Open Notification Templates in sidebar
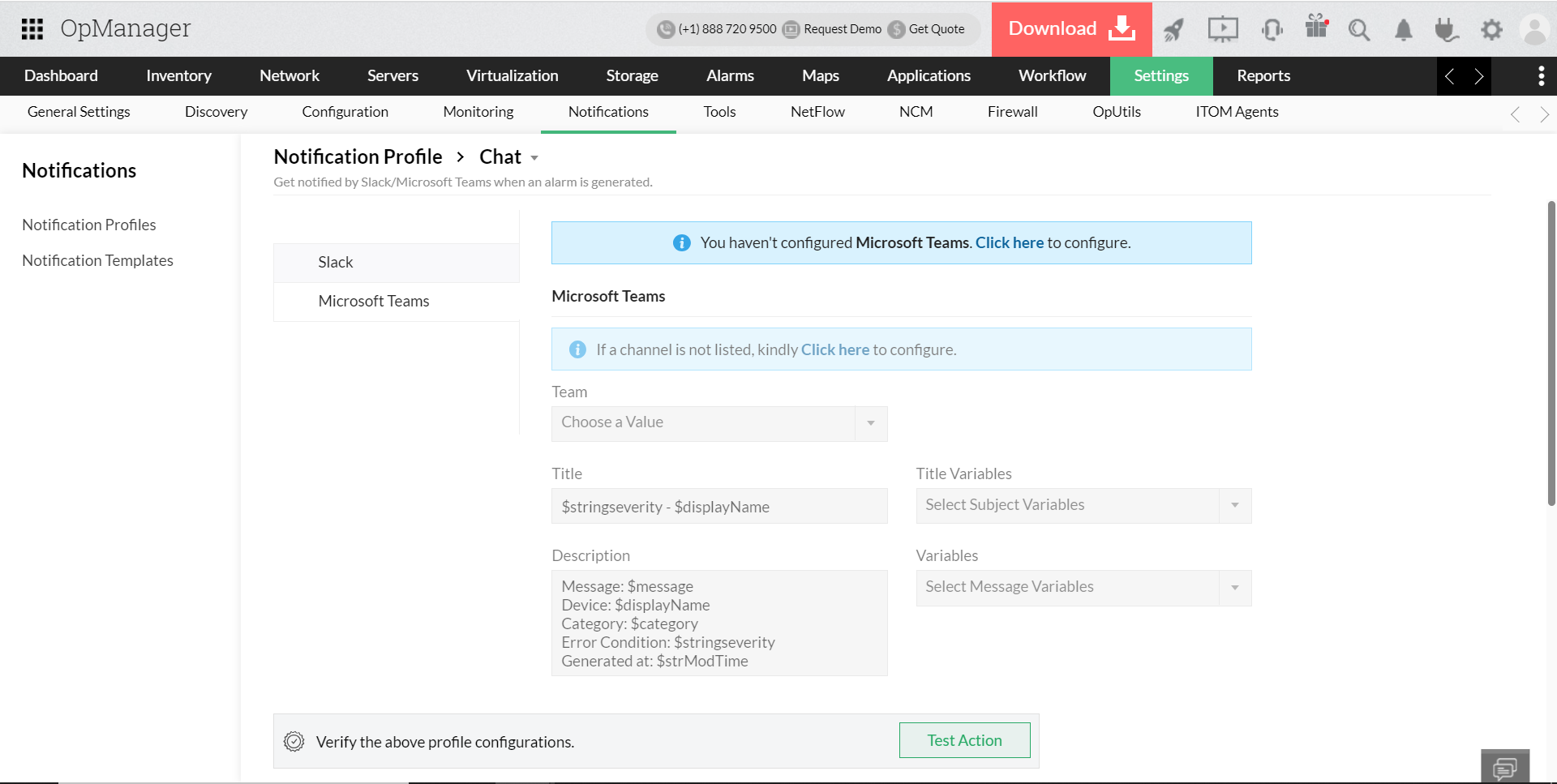This screenshot has height=784, width=1557. pyautogui.click(x=98, y=260)
